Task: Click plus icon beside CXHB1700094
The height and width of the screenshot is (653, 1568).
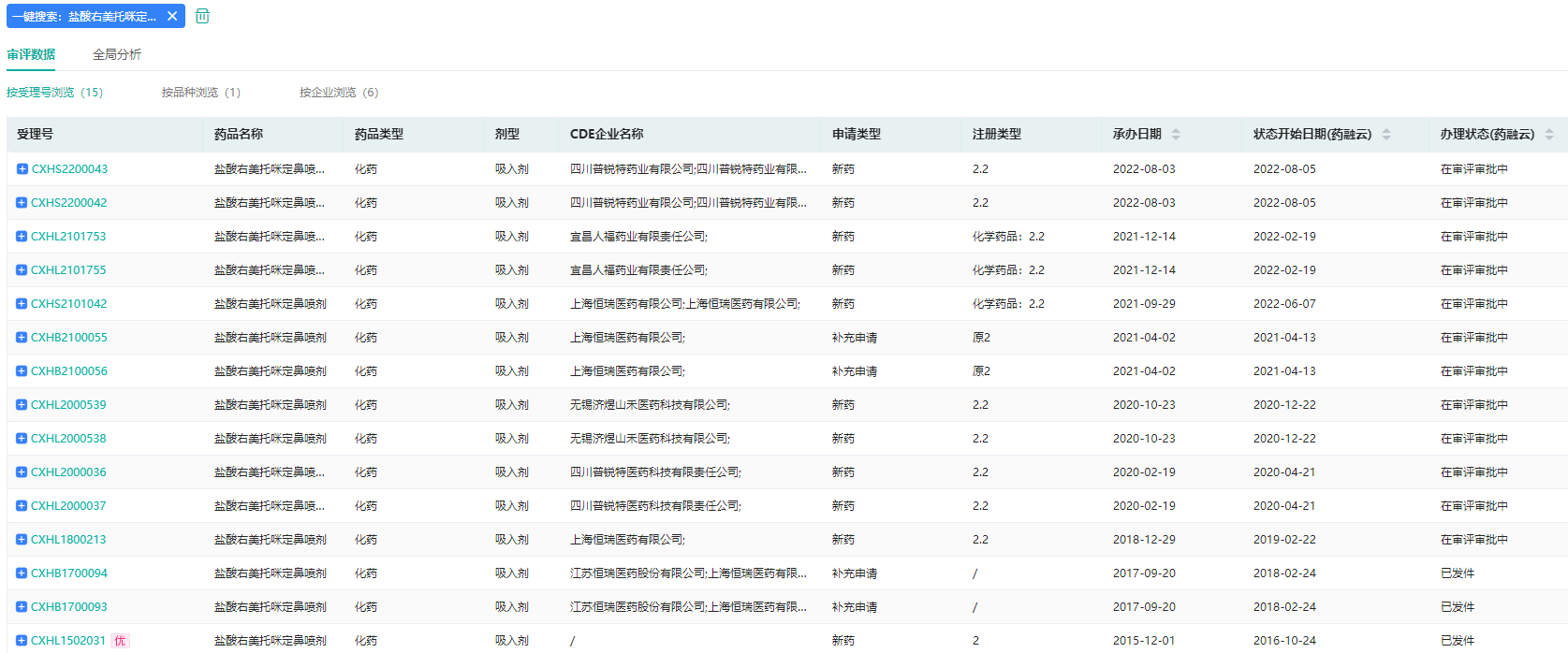Action: tap(22, 573)
